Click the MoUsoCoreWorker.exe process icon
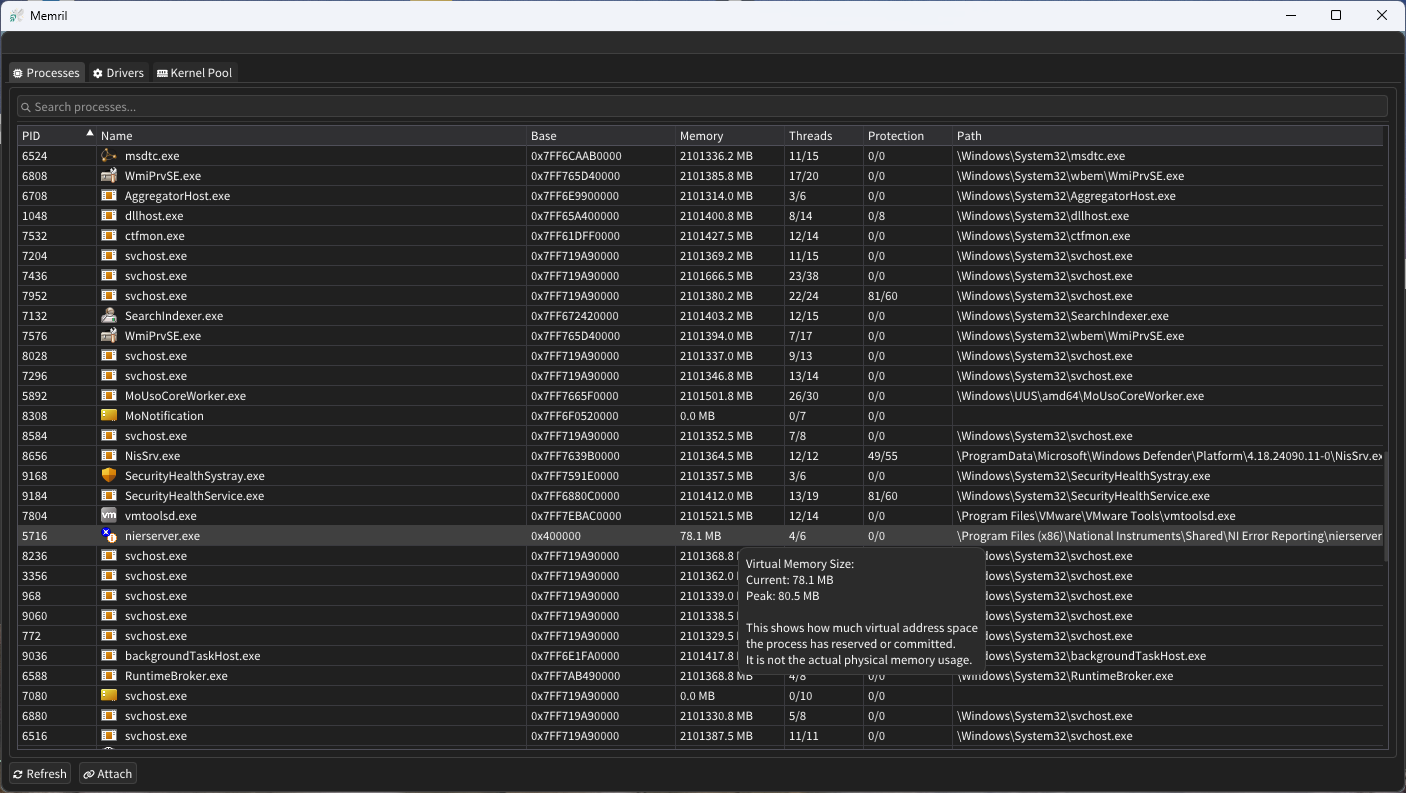The width and height of the screenshot is (1406, 793). 109,396
